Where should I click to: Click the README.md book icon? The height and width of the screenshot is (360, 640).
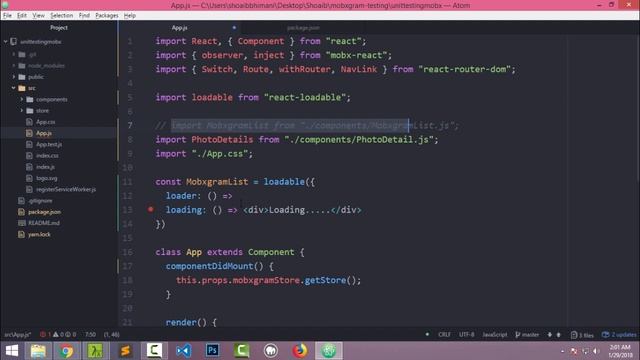coord(22,223)
